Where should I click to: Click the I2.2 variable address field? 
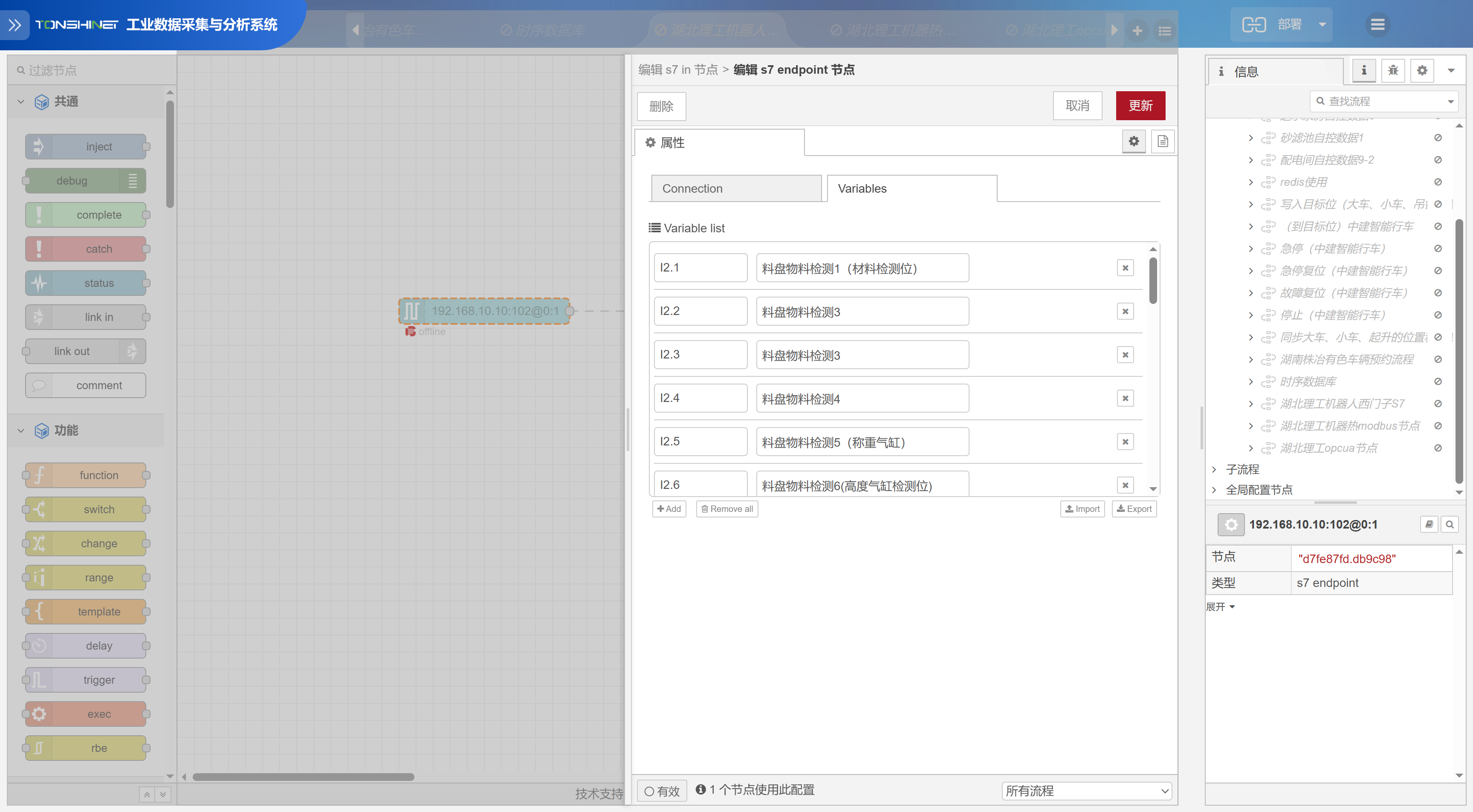click(700, 311)
